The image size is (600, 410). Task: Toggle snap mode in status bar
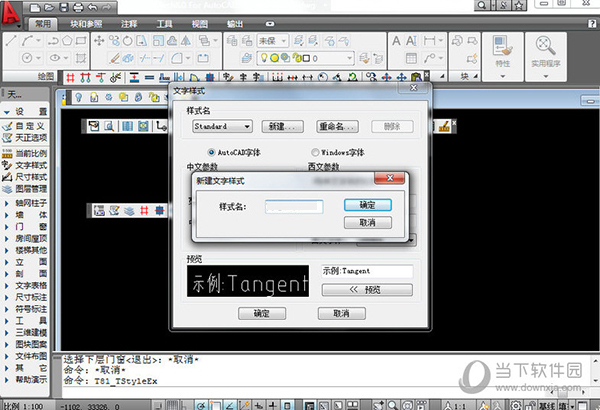158,405
